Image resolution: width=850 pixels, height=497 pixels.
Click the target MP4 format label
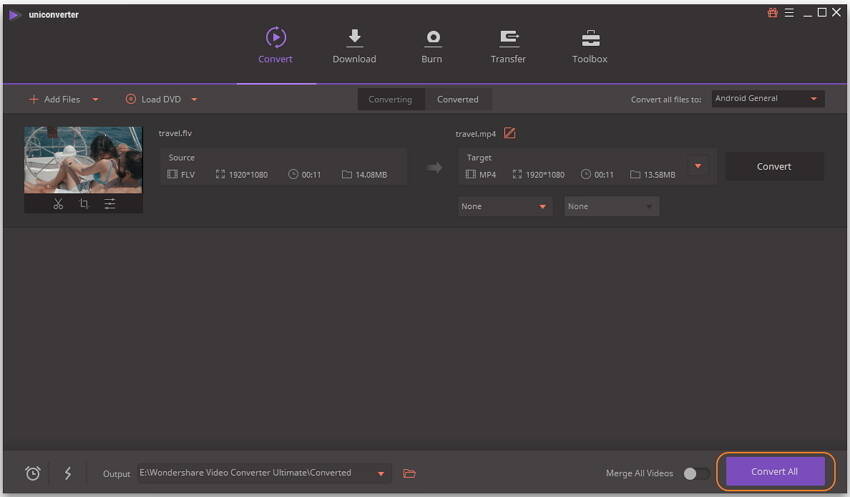click(487, 175)
